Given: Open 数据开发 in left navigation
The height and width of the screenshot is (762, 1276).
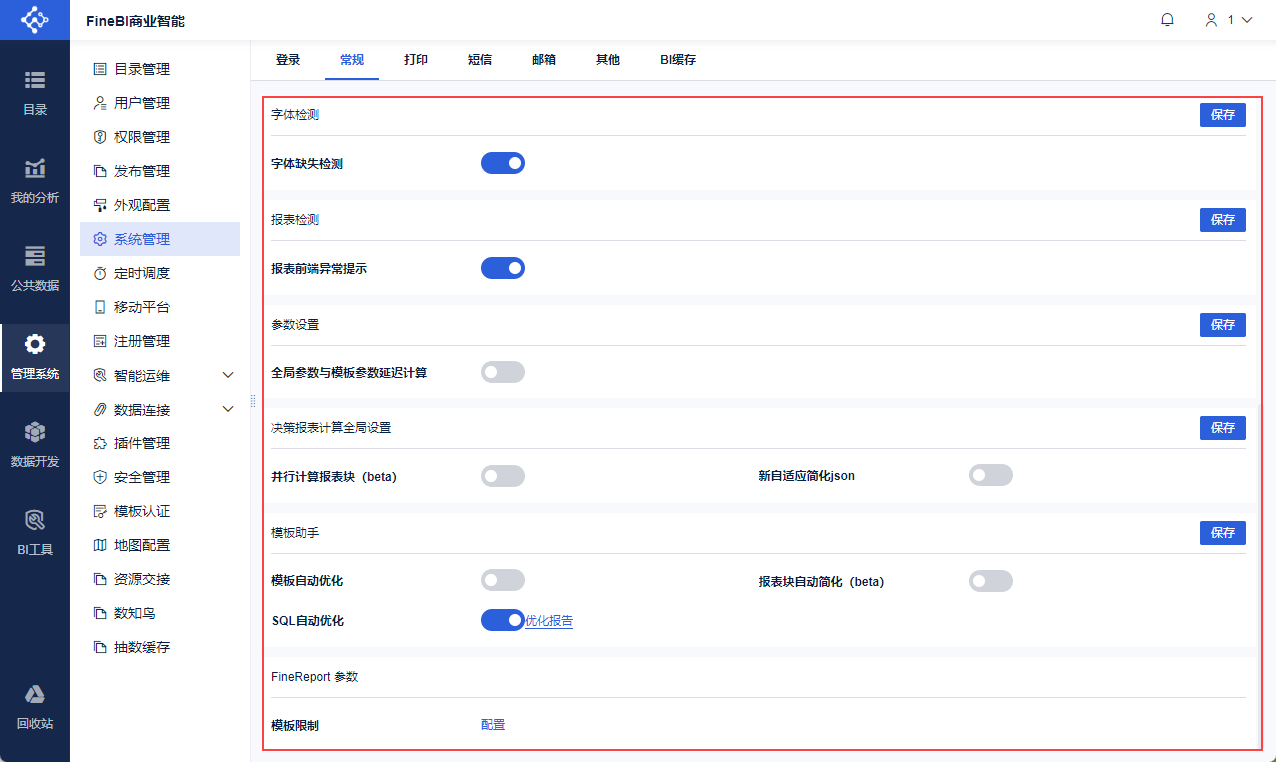Looking at the screenshot, I should tap(35, 445).
